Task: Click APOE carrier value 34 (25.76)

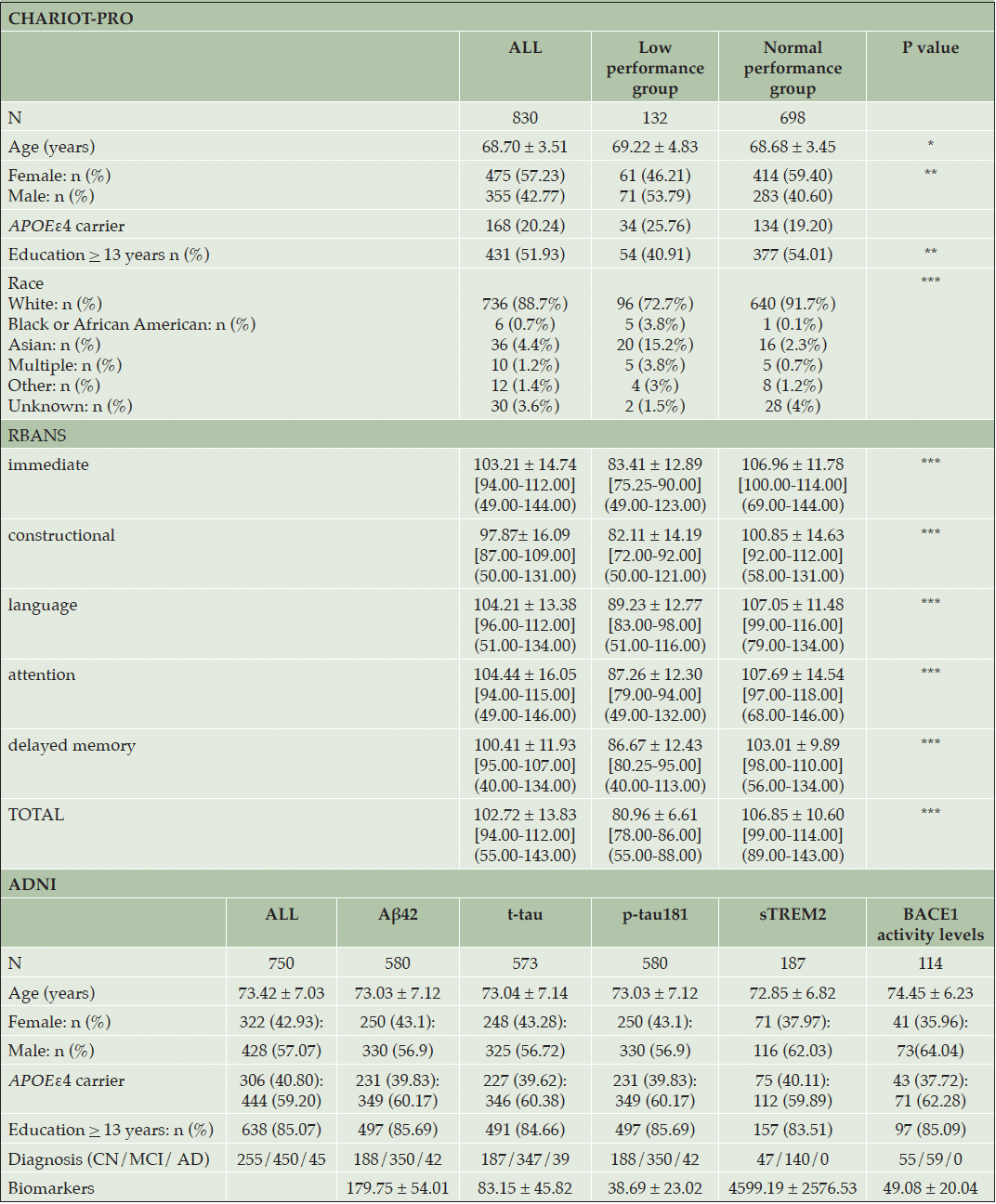Action: [655, 226]
